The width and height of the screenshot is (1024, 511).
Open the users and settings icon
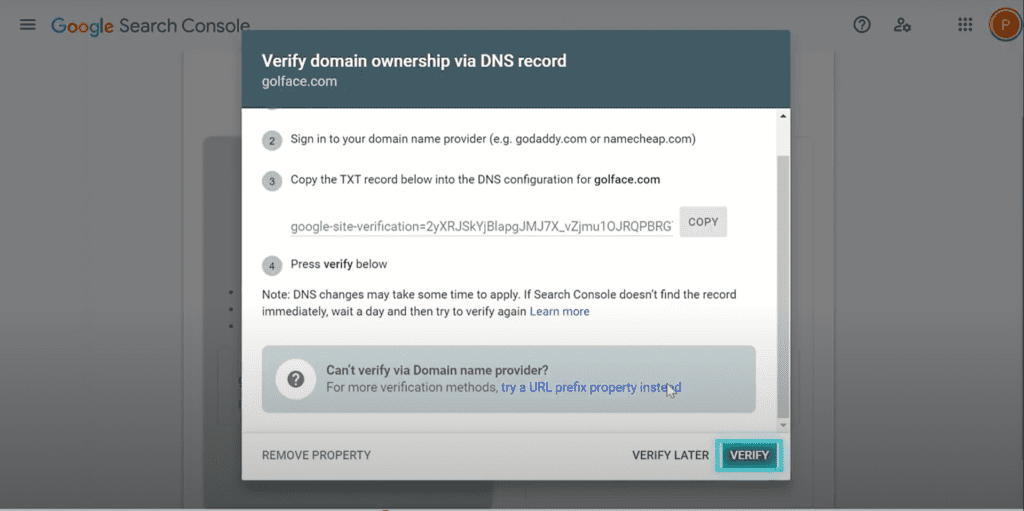coord(903,25)
